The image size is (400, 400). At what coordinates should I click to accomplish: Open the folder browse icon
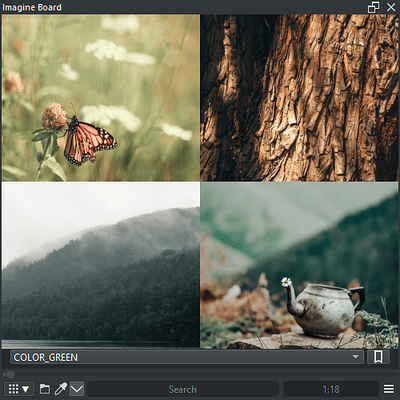tap(45, 389)
